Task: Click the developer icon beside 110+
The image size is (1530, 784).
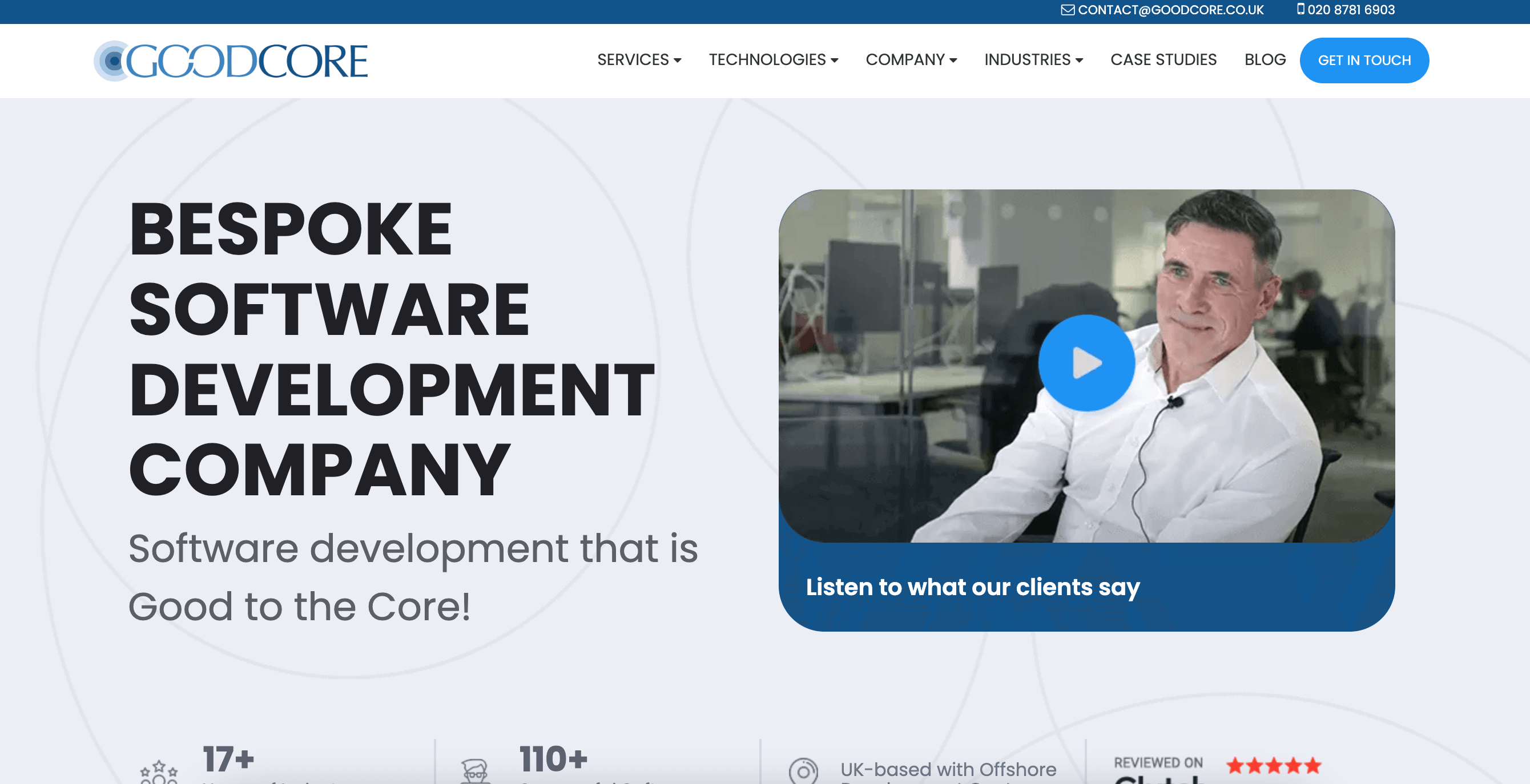Action: (474, 771)
